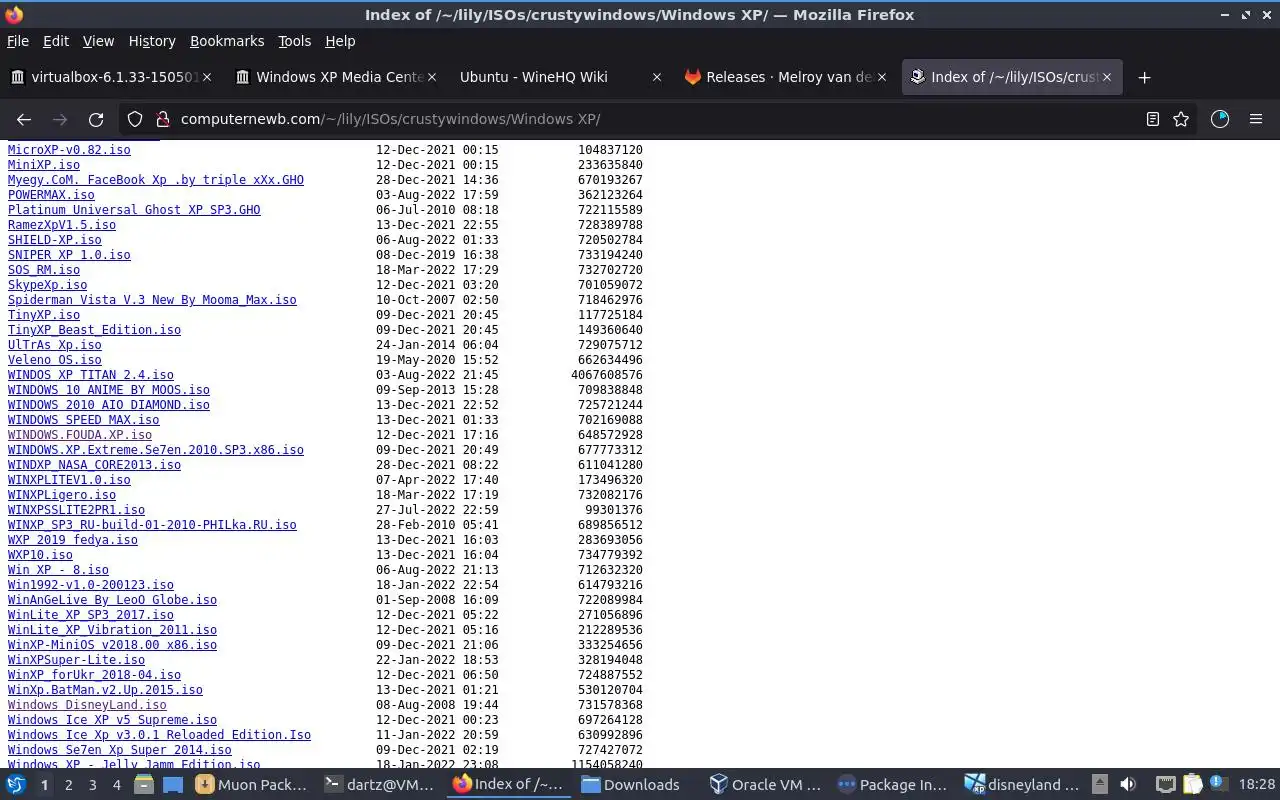Image resolution: width=1280 pixels, height=800 pixels.
Task: Open the Firefox hamburger application menu
Action: (1256, 119)
